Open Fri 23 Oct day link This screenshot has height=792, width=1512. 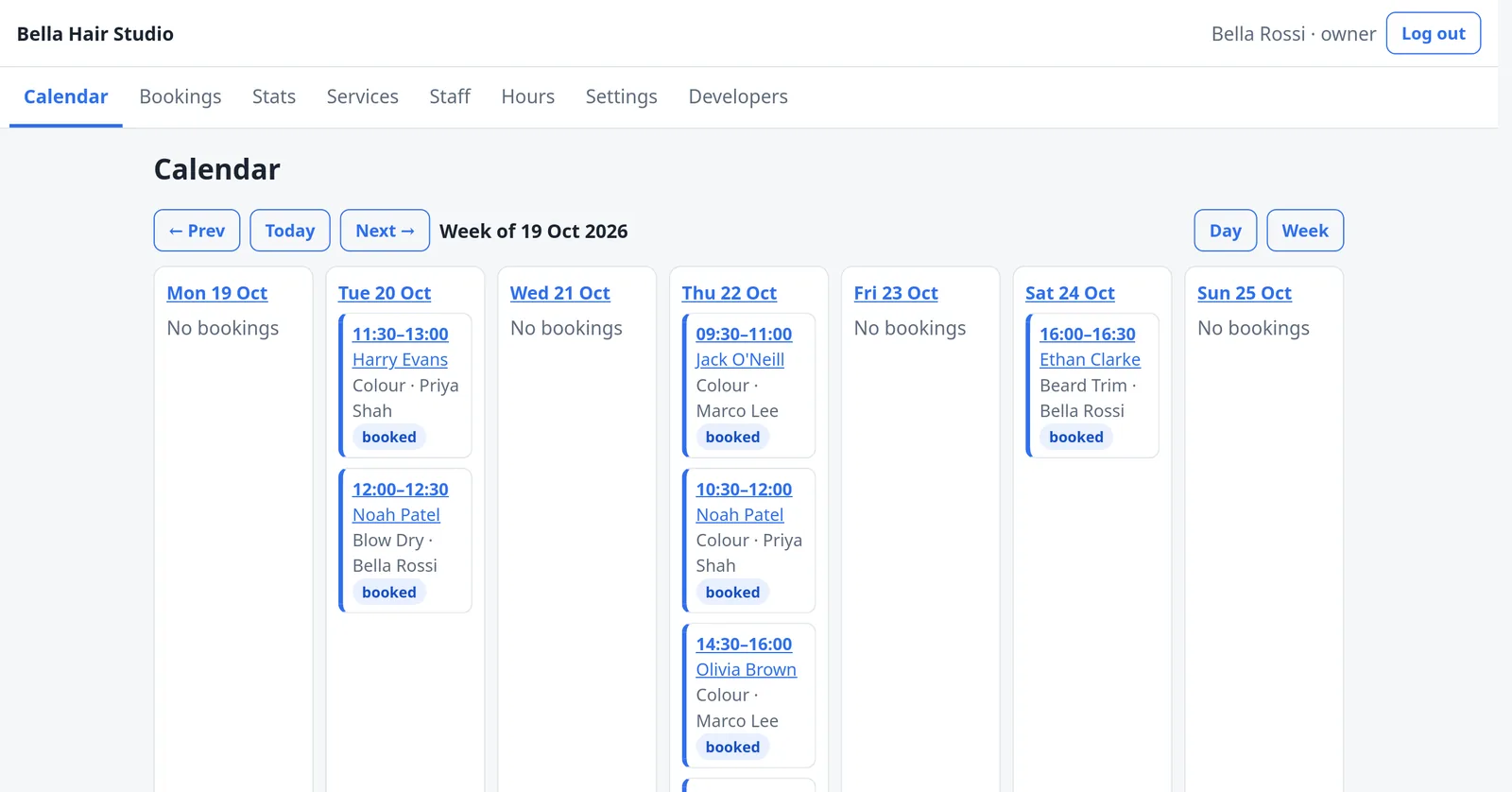896,293
